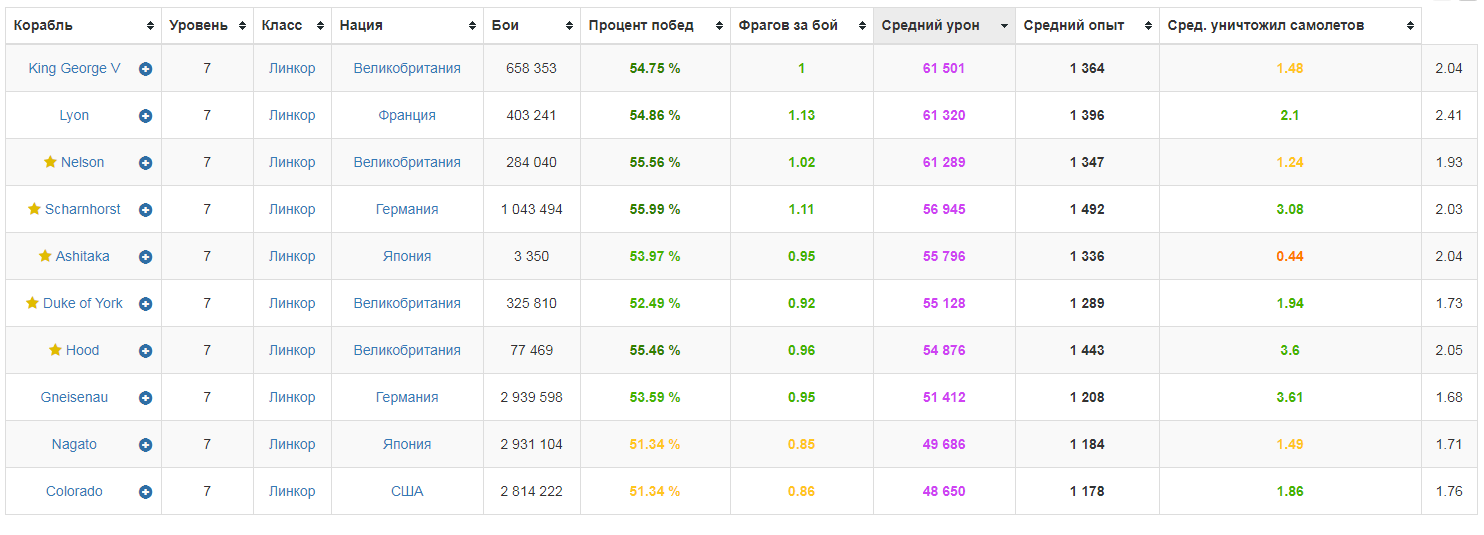Sort by Сред. уничтожил самолетов column

(1290, 26)
